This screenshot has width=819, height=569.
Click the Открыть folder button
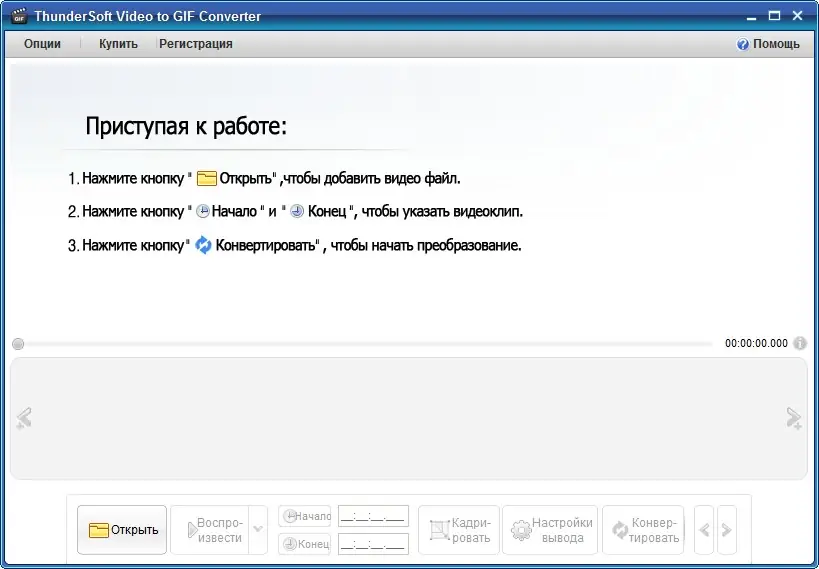(x=122, y=529)
